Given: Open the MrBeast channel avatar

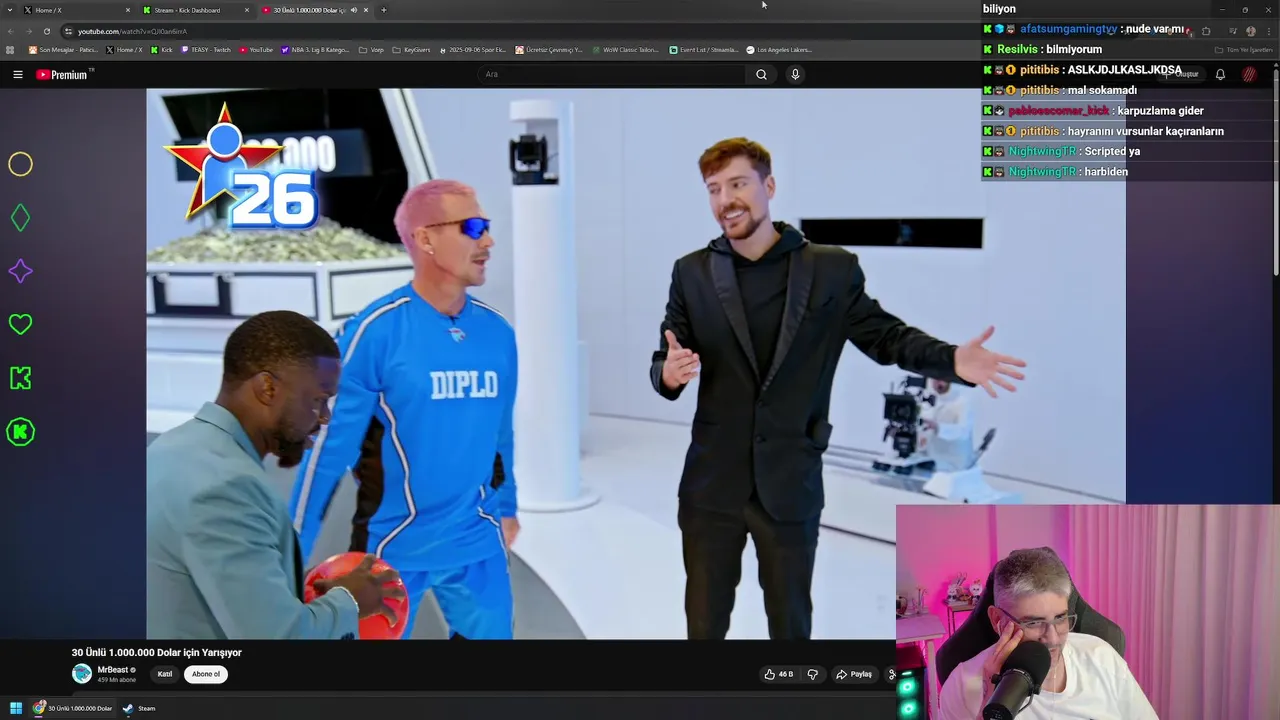Looking at the screenshot, I should coord(82,673).
